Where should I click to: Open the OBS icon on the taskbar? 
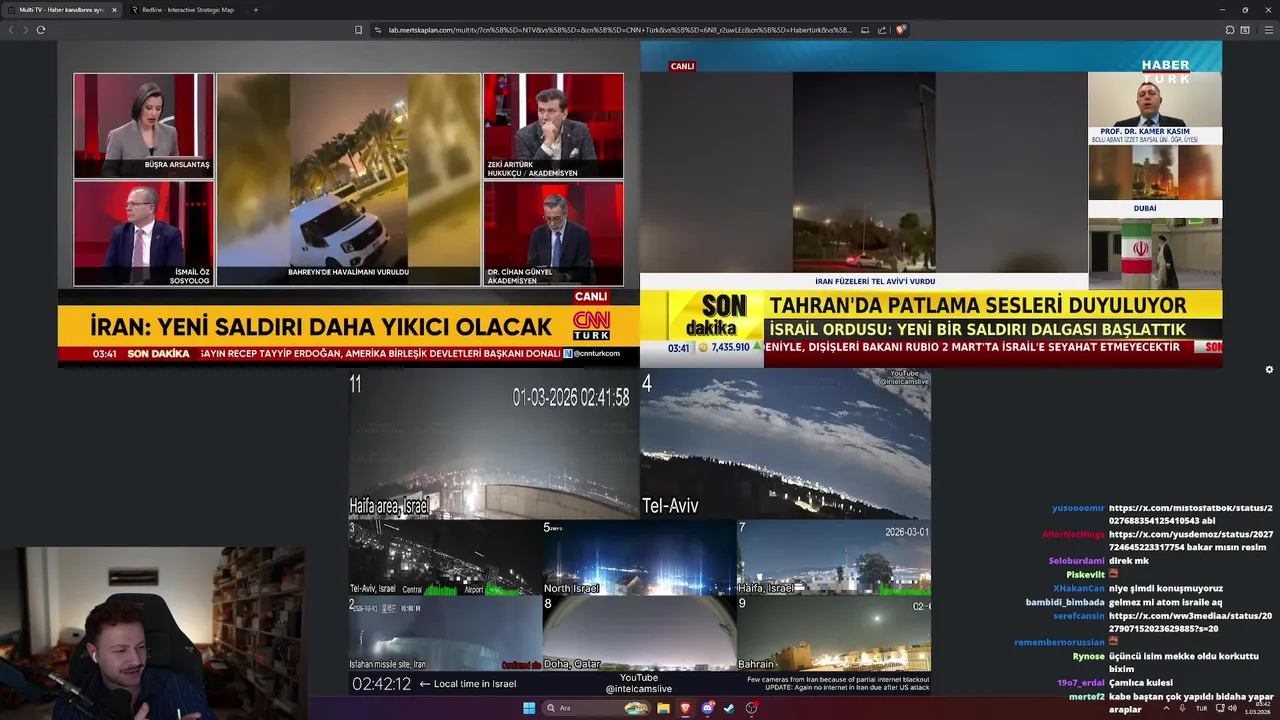pyautogui.click(x=751, y=708)
